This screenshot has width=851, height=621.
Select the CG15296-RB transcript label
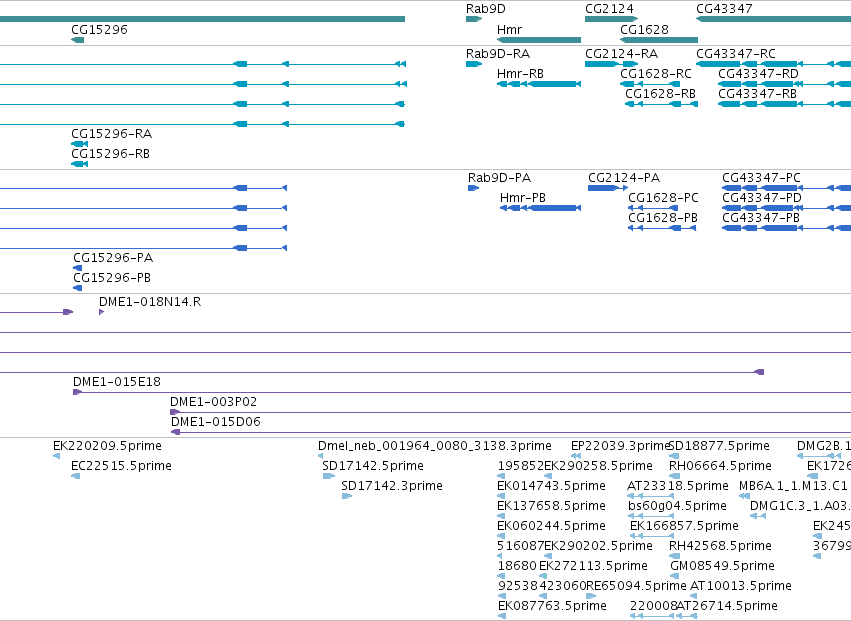[110, 154]
